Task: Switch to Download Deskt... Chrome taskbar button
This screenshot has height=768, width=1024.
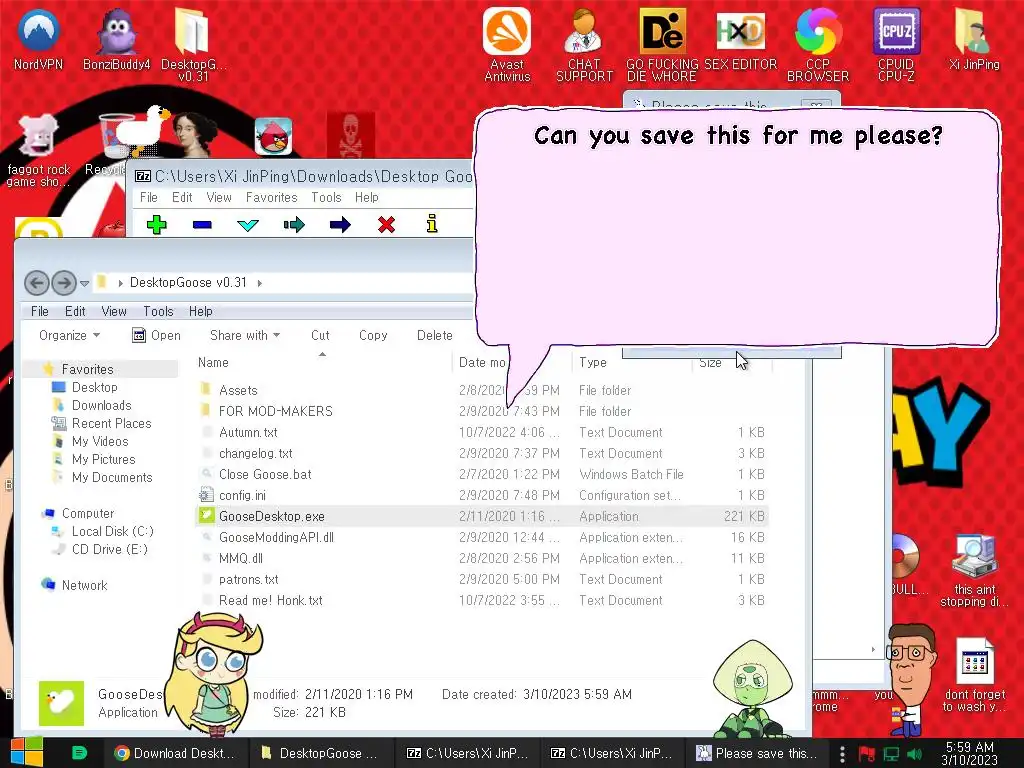Action: point(174,753)
